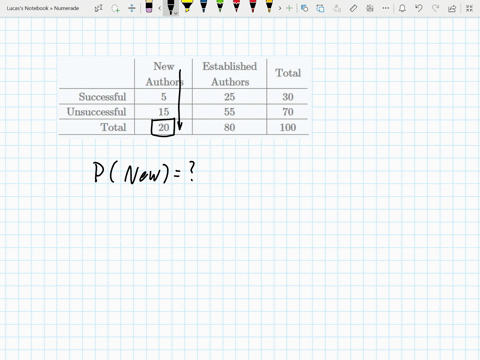The height and width of the screenshot is (360, 480).
Task: Click the Unsuccessful row label
Action: pyautogui.click(x=96, y=112)
